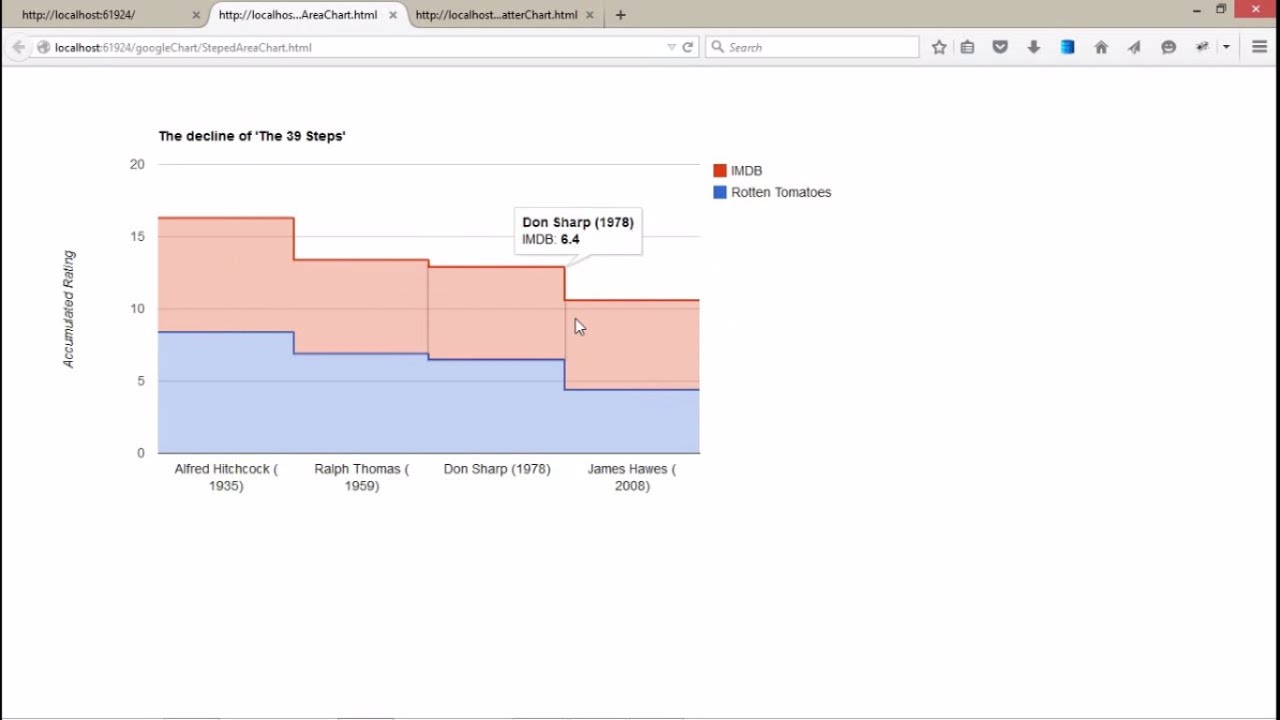Click chart title 'The decline of The 39 Steps'

pyautogui.click(x=252, y=136)
